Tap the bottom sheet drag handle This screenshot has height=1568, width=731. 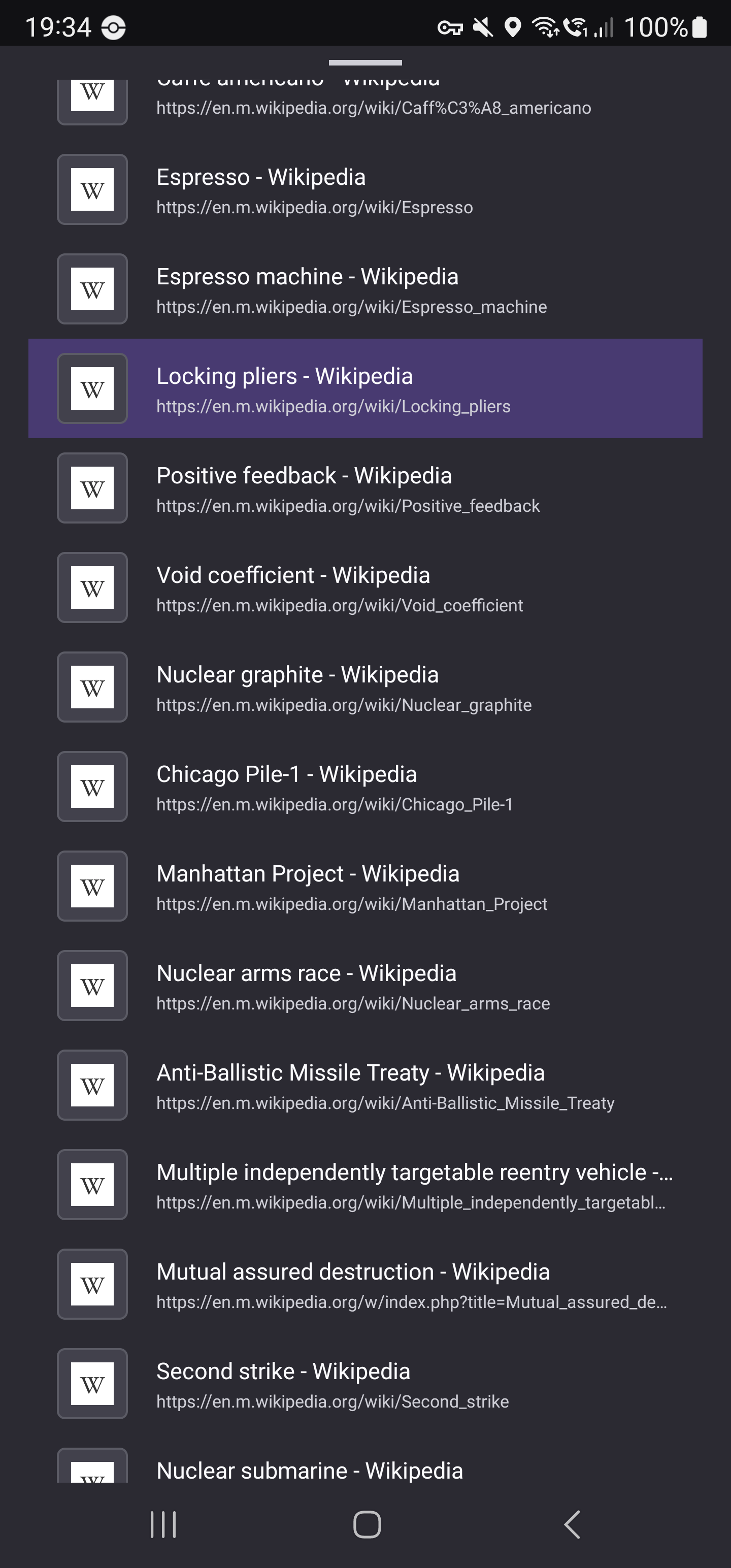click(365, 62)
